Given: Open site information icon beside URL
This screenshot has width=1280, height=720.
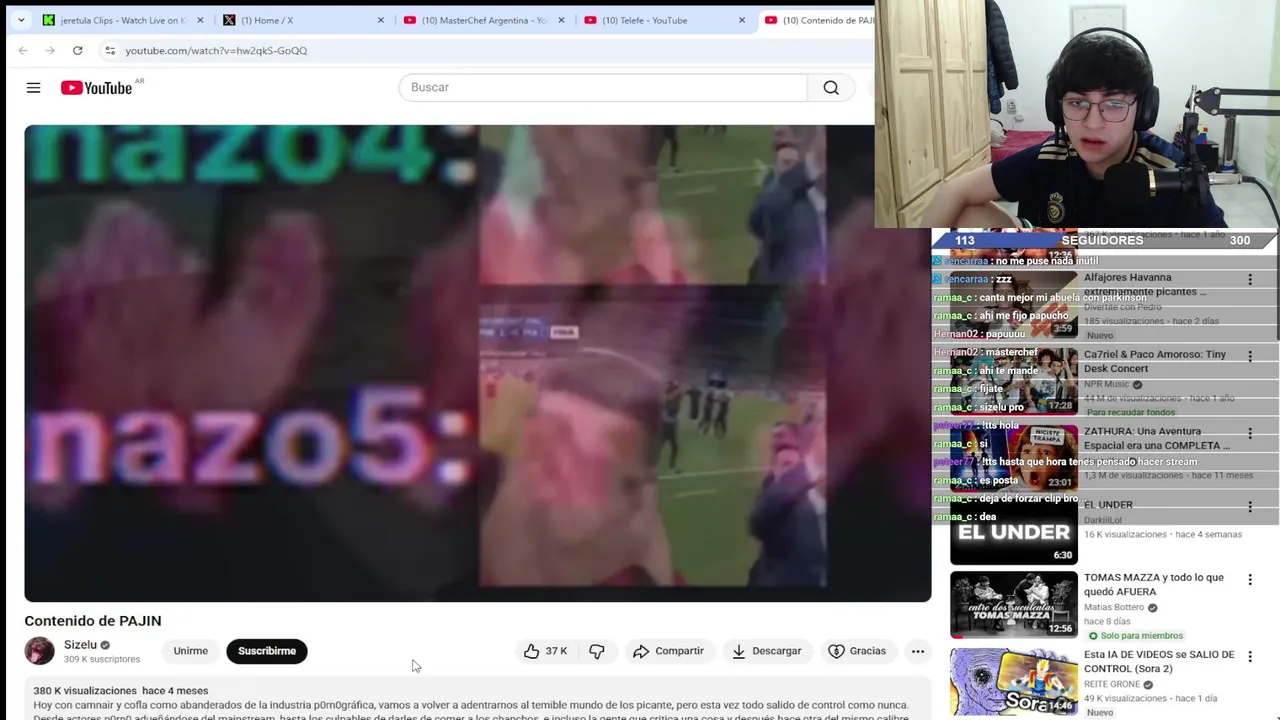Looking at the screenshot, I should point(110,50).
